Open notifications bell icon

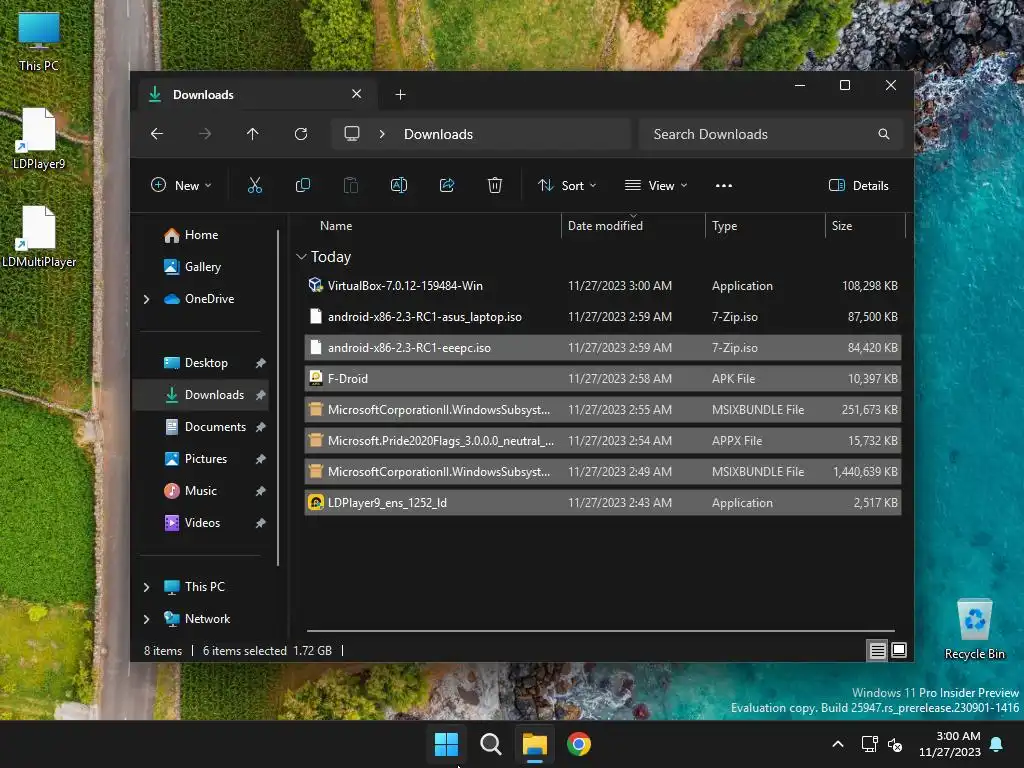click(x=997, y=744)
